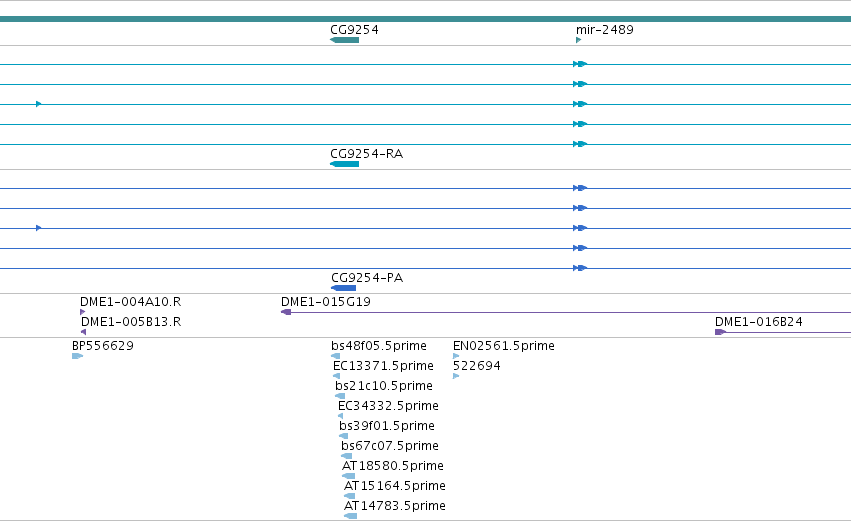Select the arrow glyph under bs39f01.5prime
The height and width of the screenshot is (521, 851).
[x=344, y=436]
